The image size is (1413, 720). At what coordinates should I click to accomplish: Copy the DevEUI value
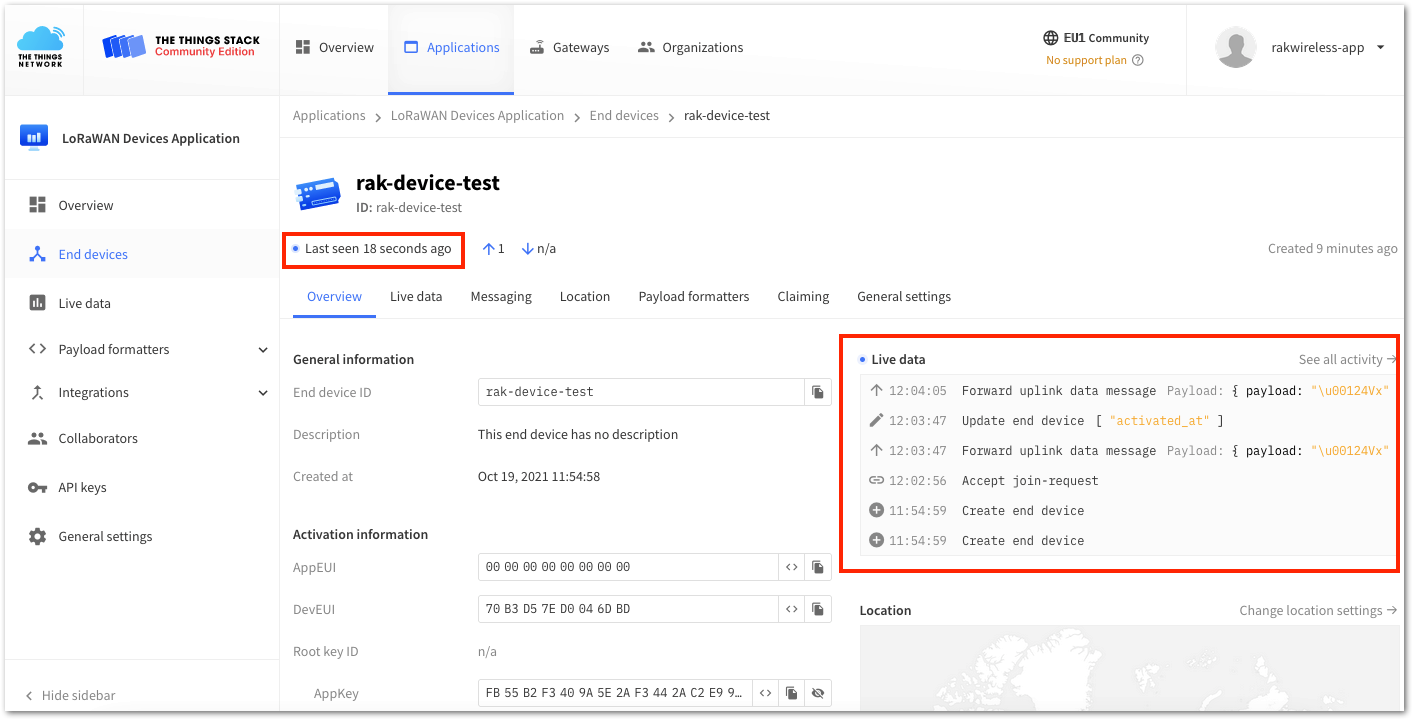818,609
